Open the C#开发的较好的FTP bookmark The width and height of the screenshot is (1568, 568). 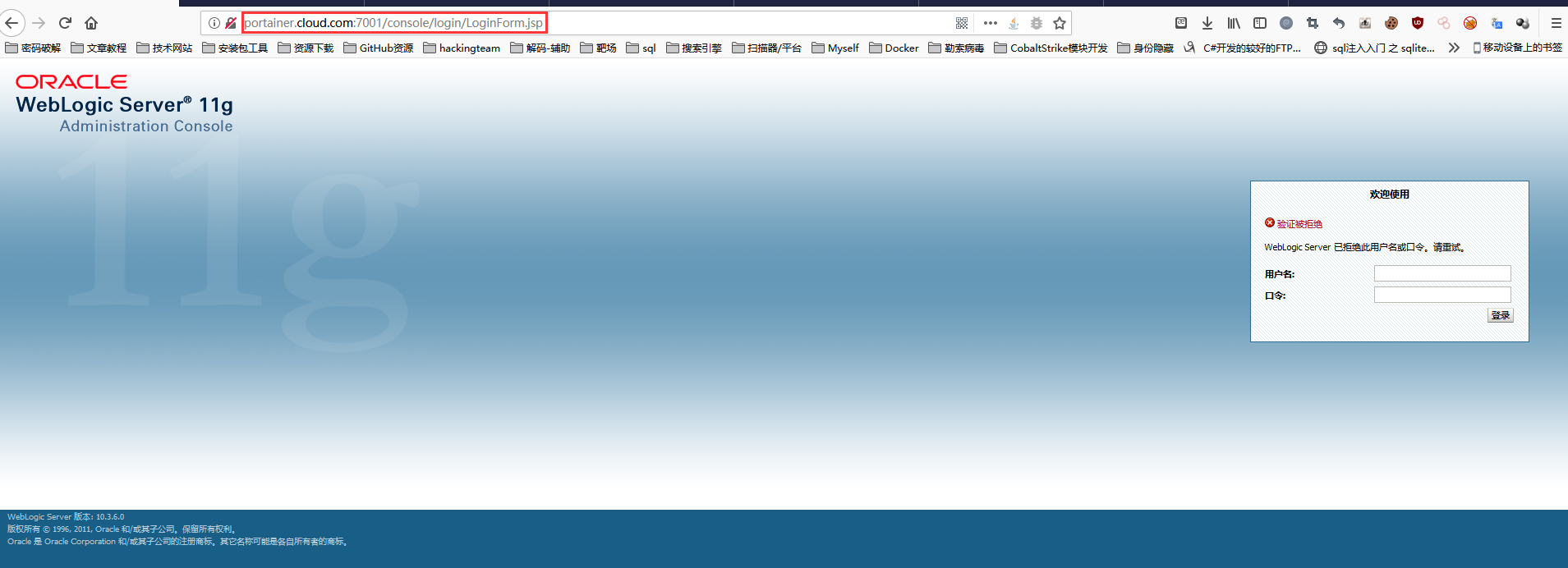(1243, 48)
